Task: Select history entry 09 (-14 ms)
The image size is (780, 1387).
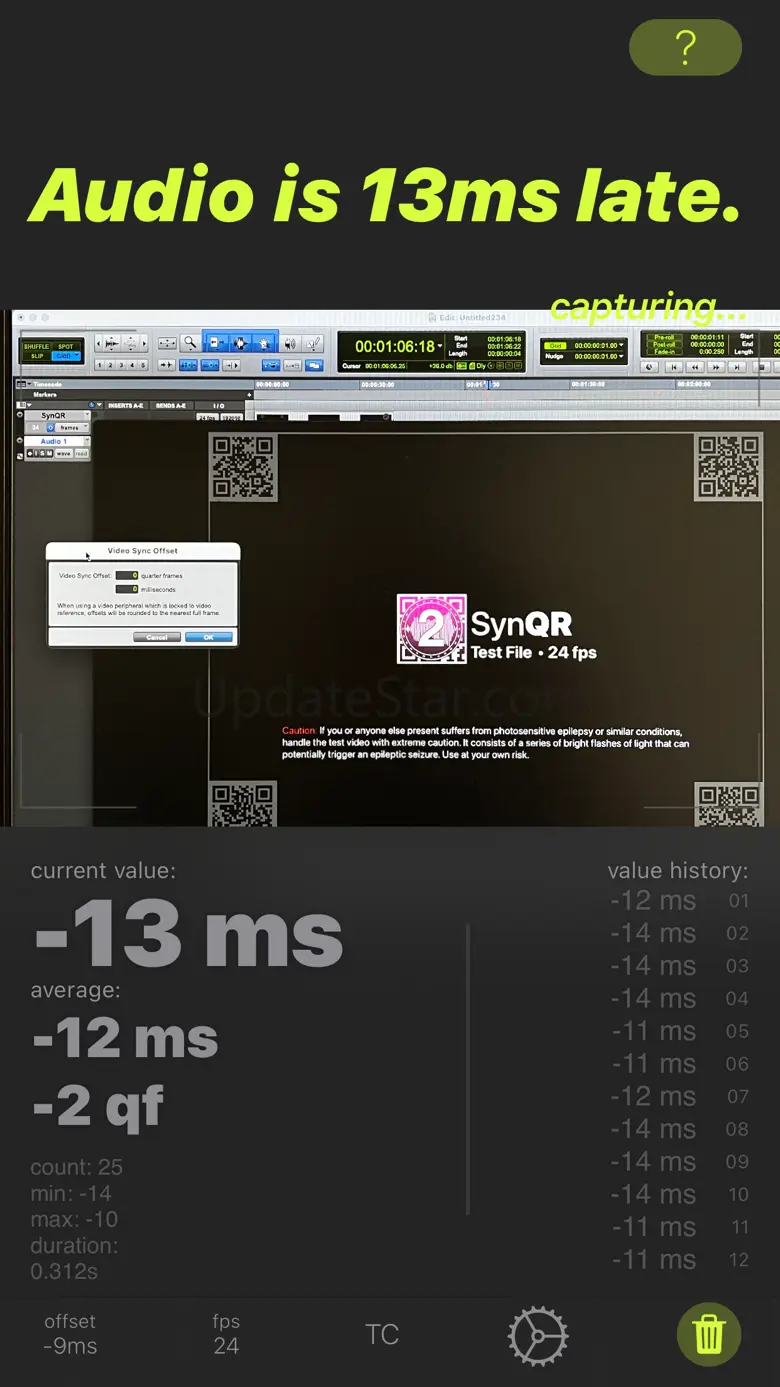Action: 679,1162
